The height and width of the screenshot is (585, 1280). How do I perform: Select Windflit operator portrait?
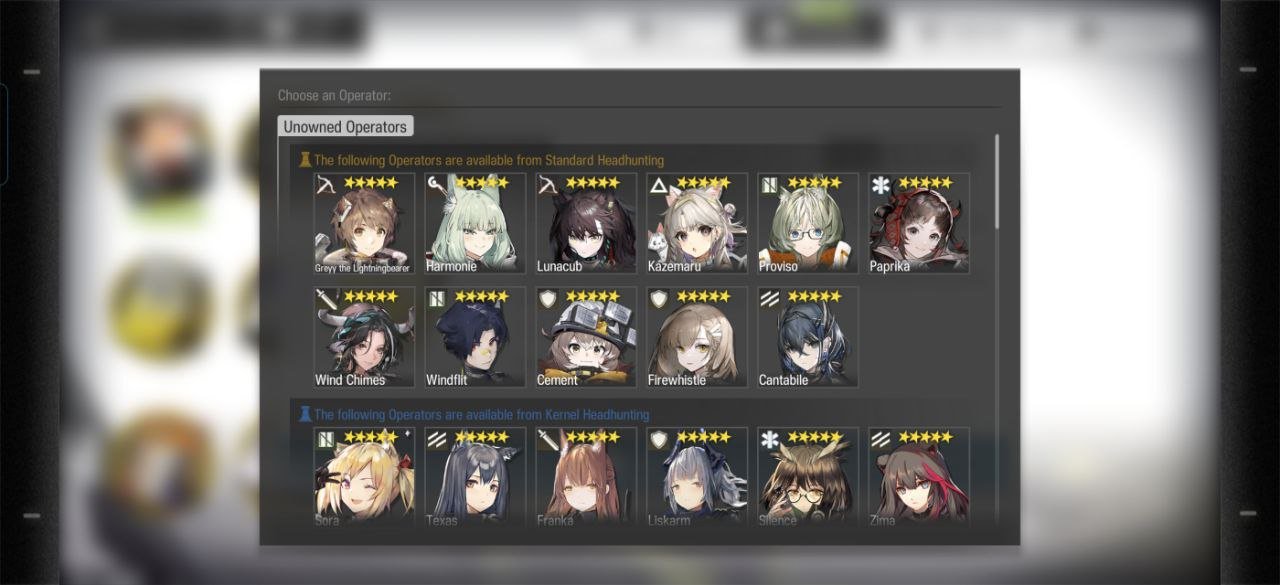(475, 338)
